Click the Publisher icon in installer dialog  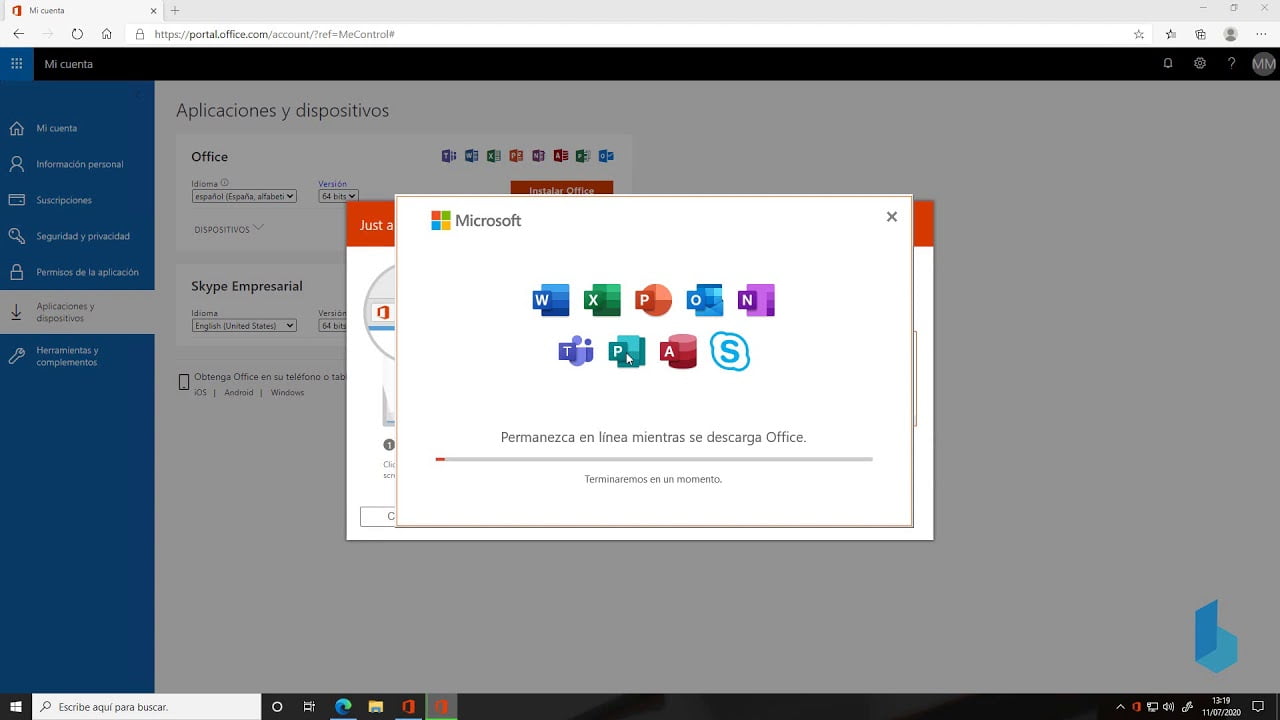(627, 351)
